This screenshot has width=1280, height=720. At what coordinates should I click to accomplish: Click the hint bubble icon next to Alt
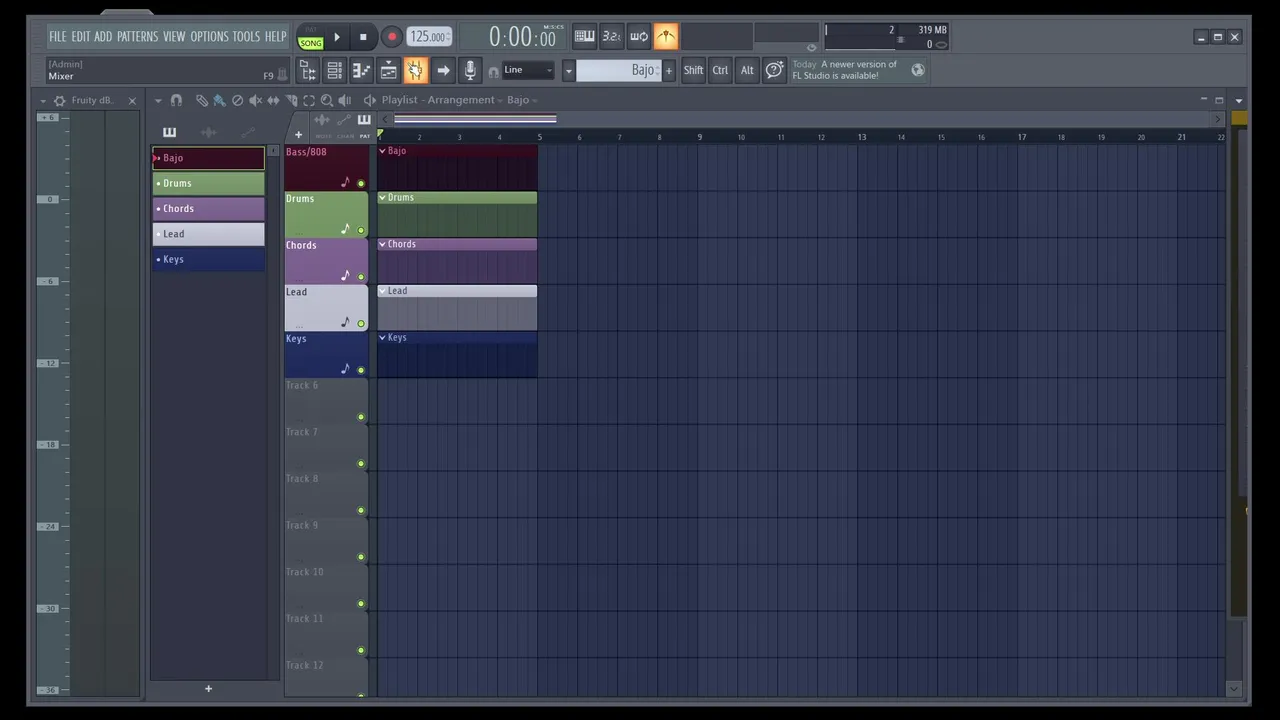click(774, 70)
